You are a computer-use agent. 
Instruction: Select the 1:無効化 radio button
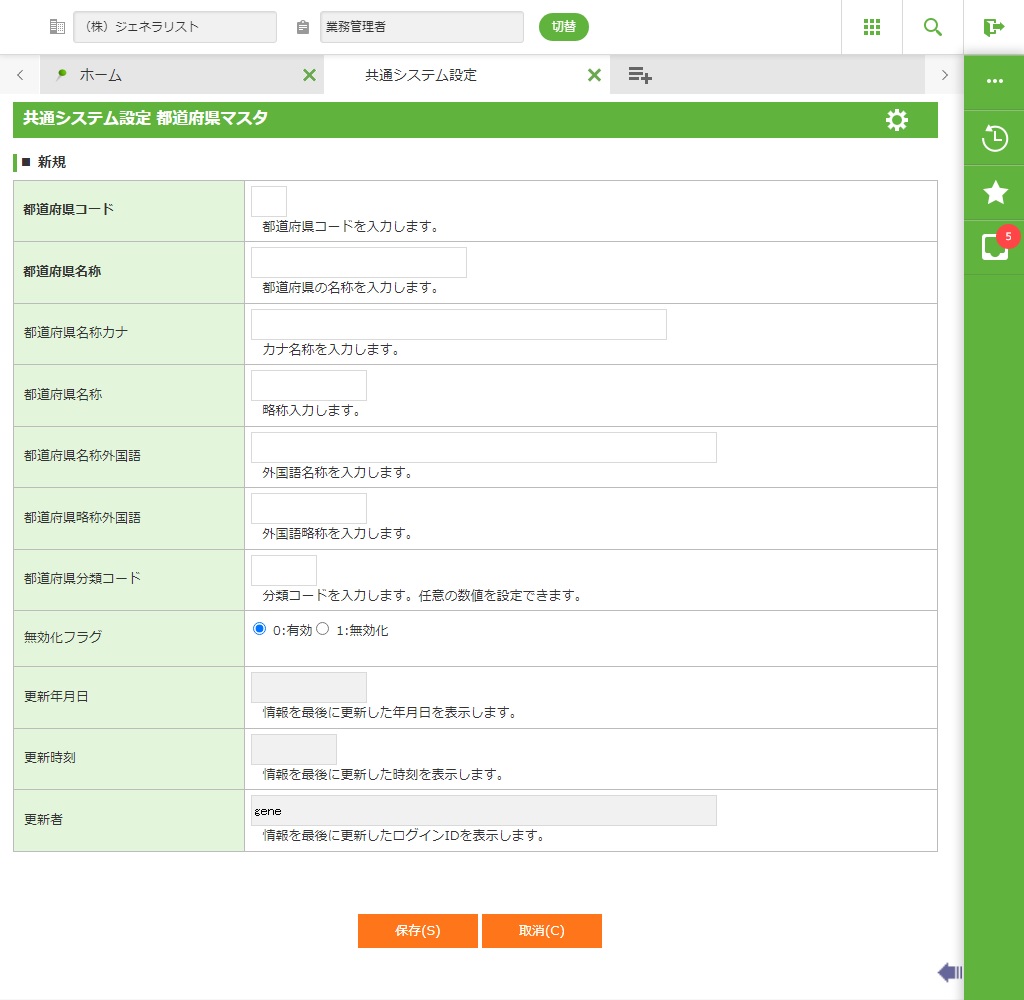tap(323, 629)
